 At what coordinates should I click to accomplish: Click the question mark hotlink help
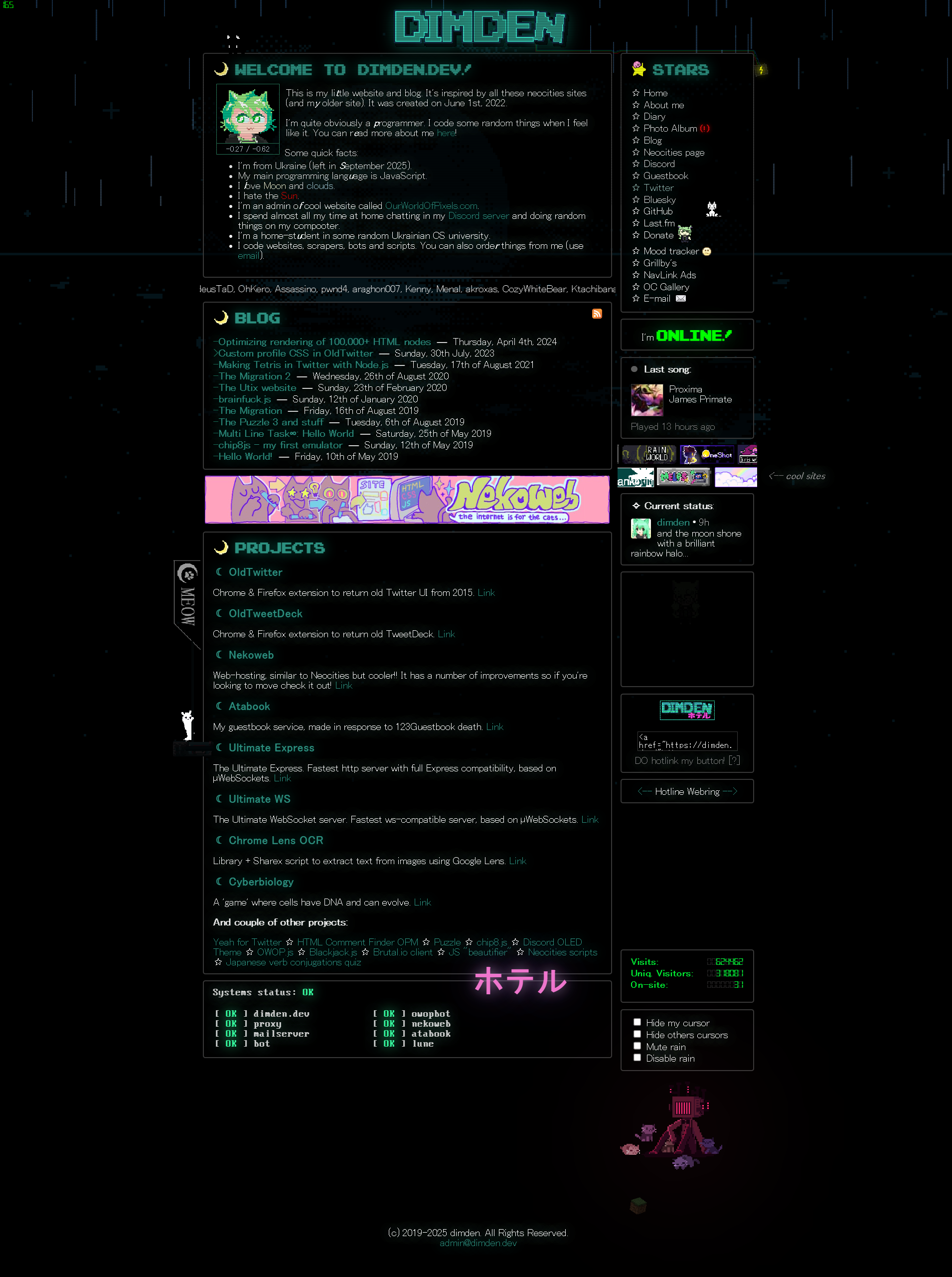(x=734, y=760)
